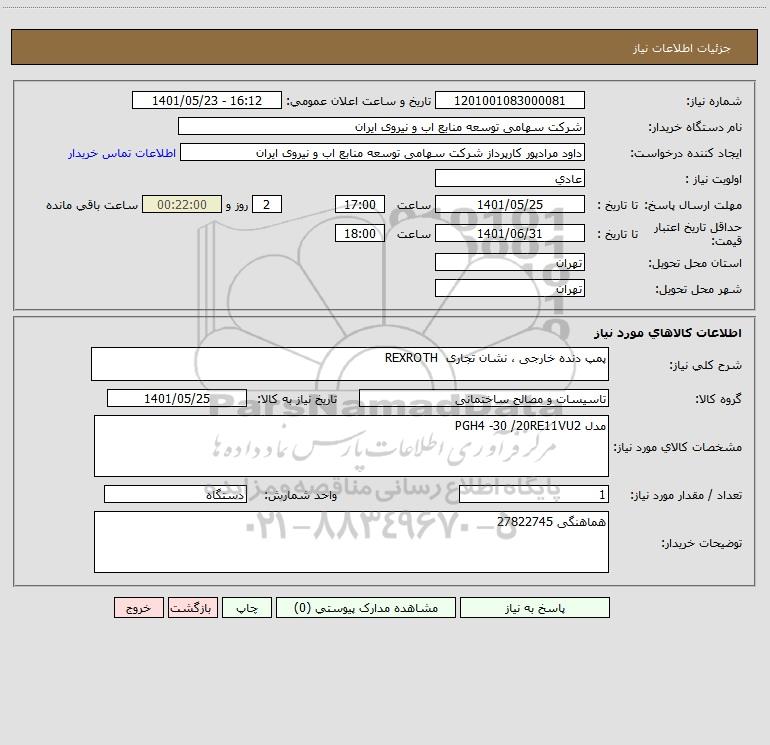
Task: Click the general description field with REXROTH
Action: (350, 364)
